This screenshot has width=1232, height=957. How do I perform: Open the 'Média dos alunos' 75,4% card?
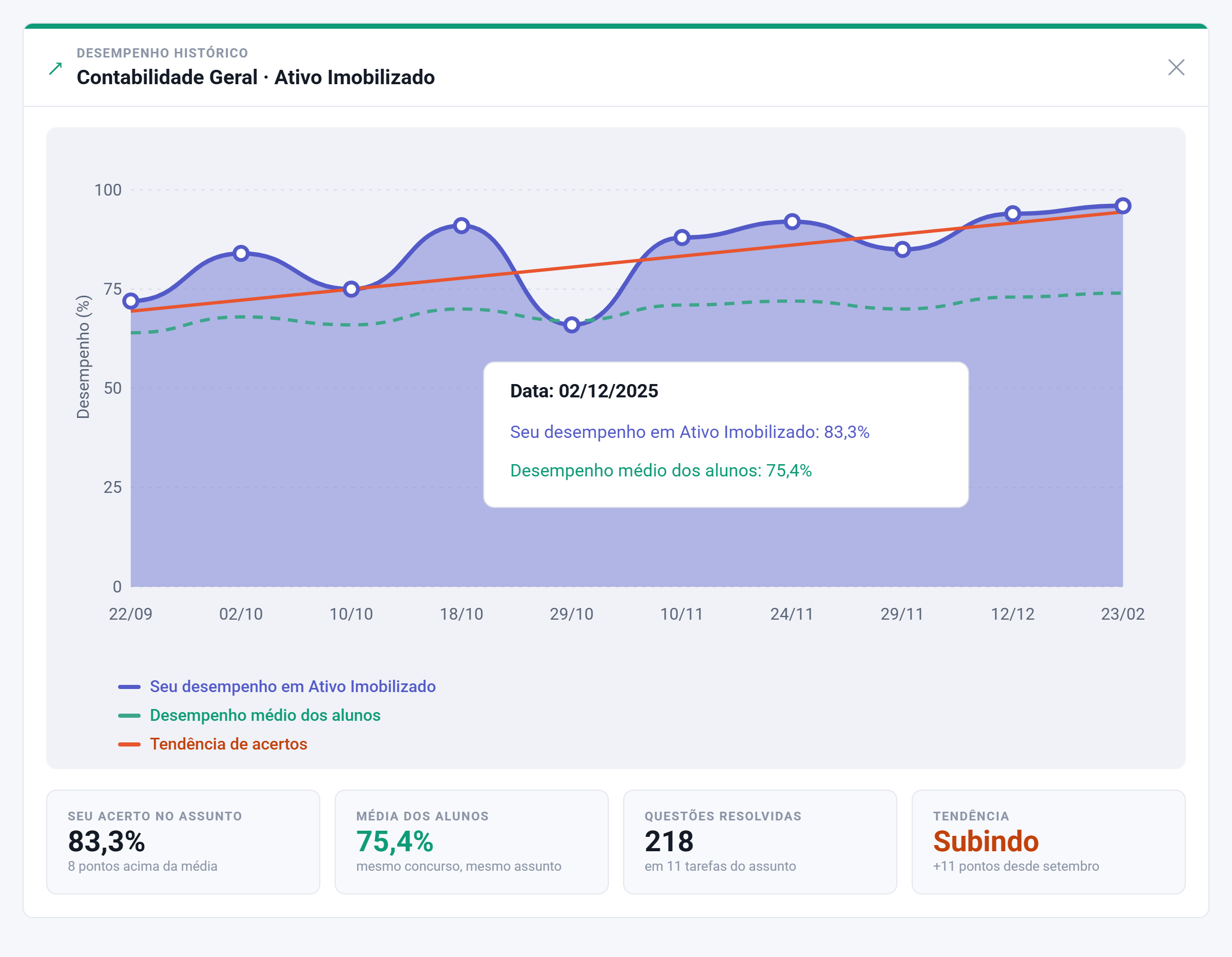click(x=472, y=842)
